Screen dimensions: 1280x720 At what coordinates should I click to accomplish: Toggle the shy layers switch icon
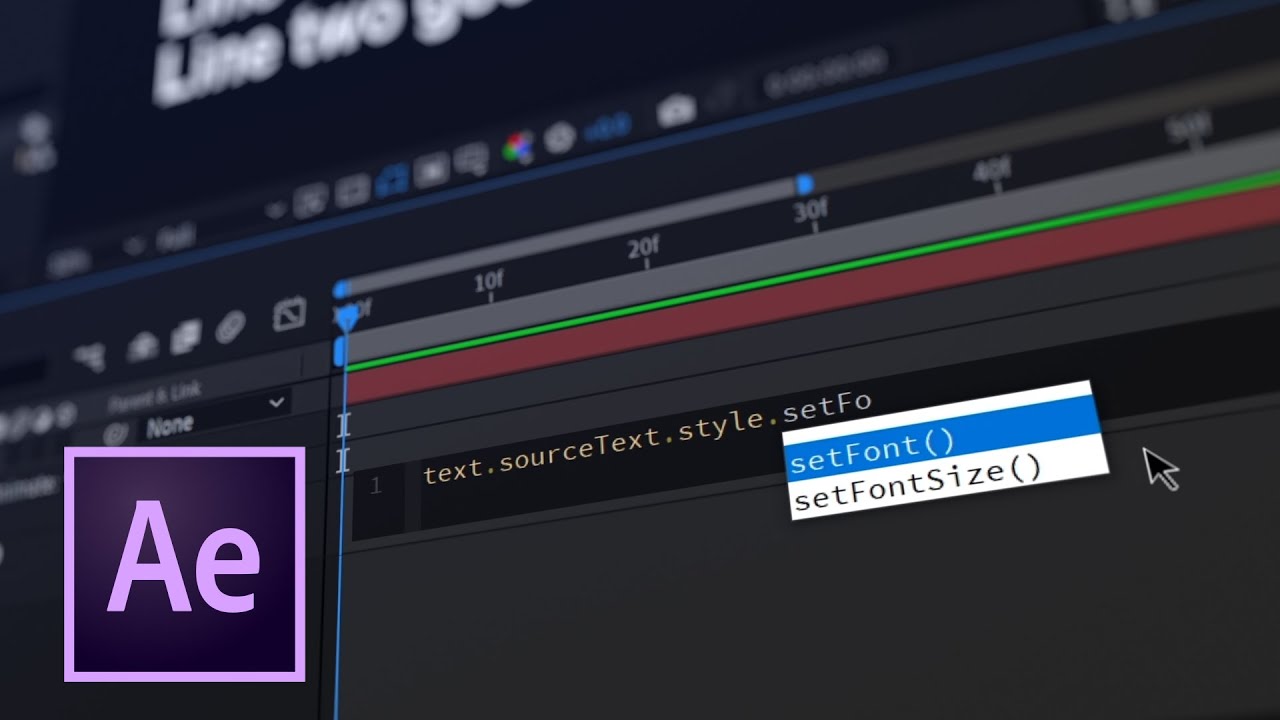(x=142, y=345)
